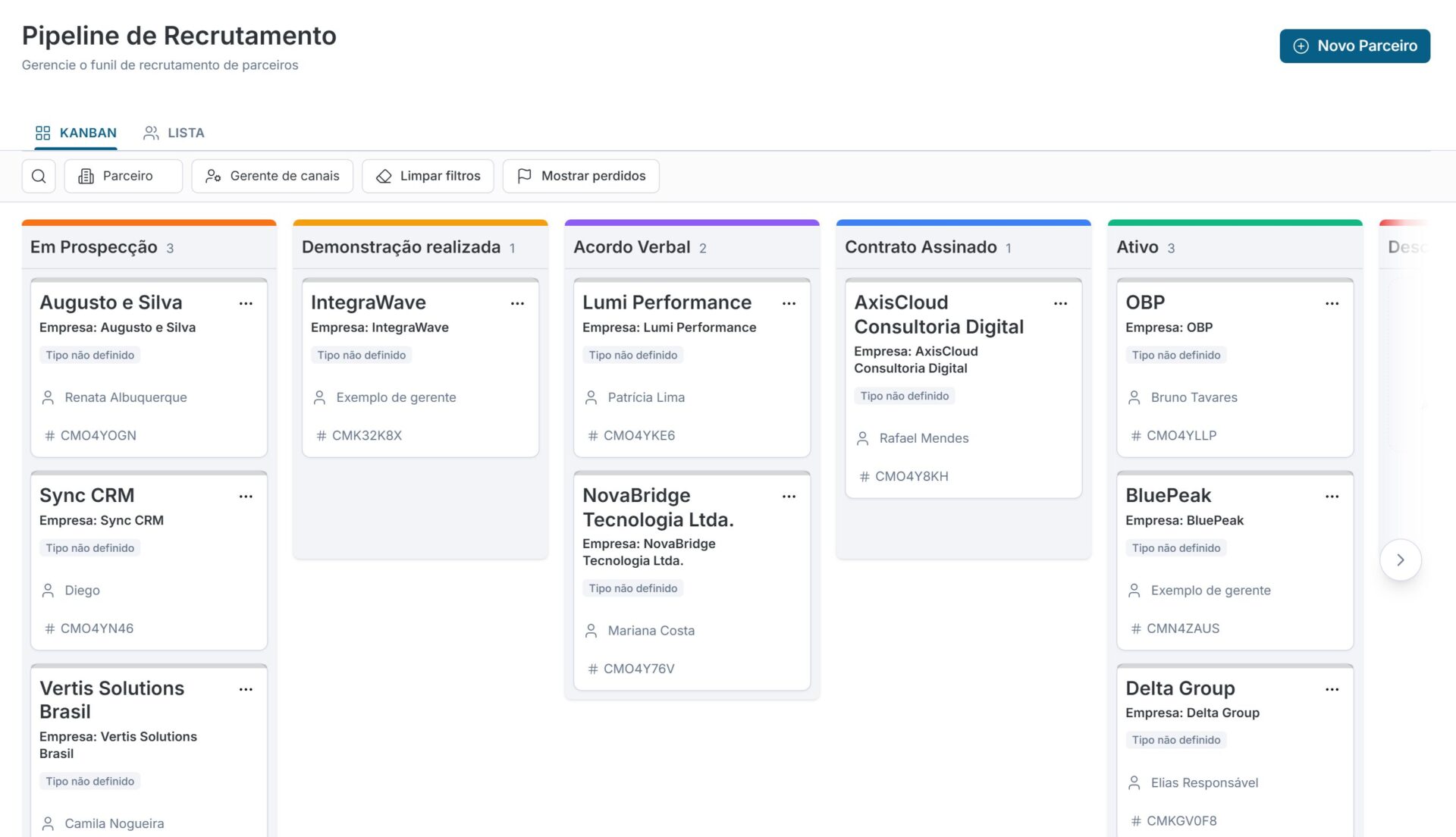Viewport: 1456px width, 837px height.
Task: Click the code CMO4Y76V
Action: click(x=639, y=669)
